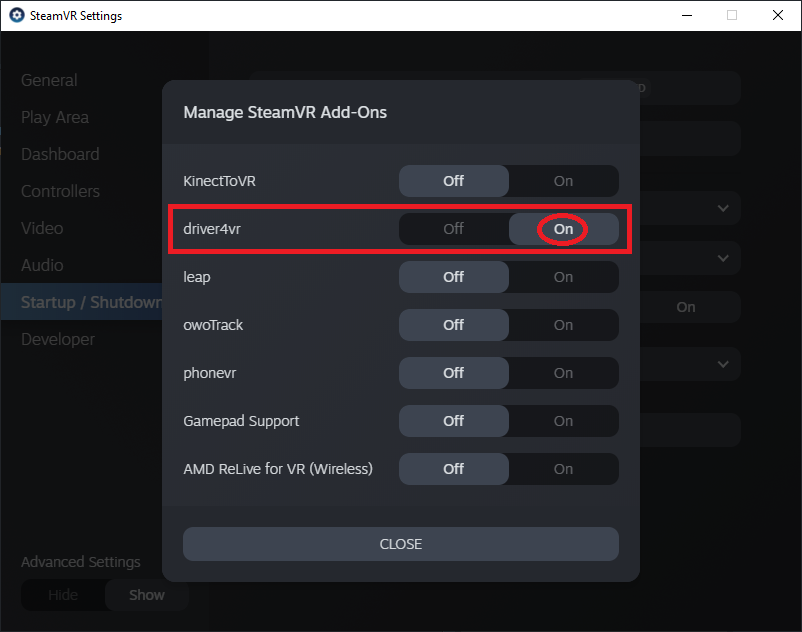Image resolution: width=802 pixels, height=632 pixels.
Task: Set AMD ReLive for VR to Off
Action: (x=454, y=469)
